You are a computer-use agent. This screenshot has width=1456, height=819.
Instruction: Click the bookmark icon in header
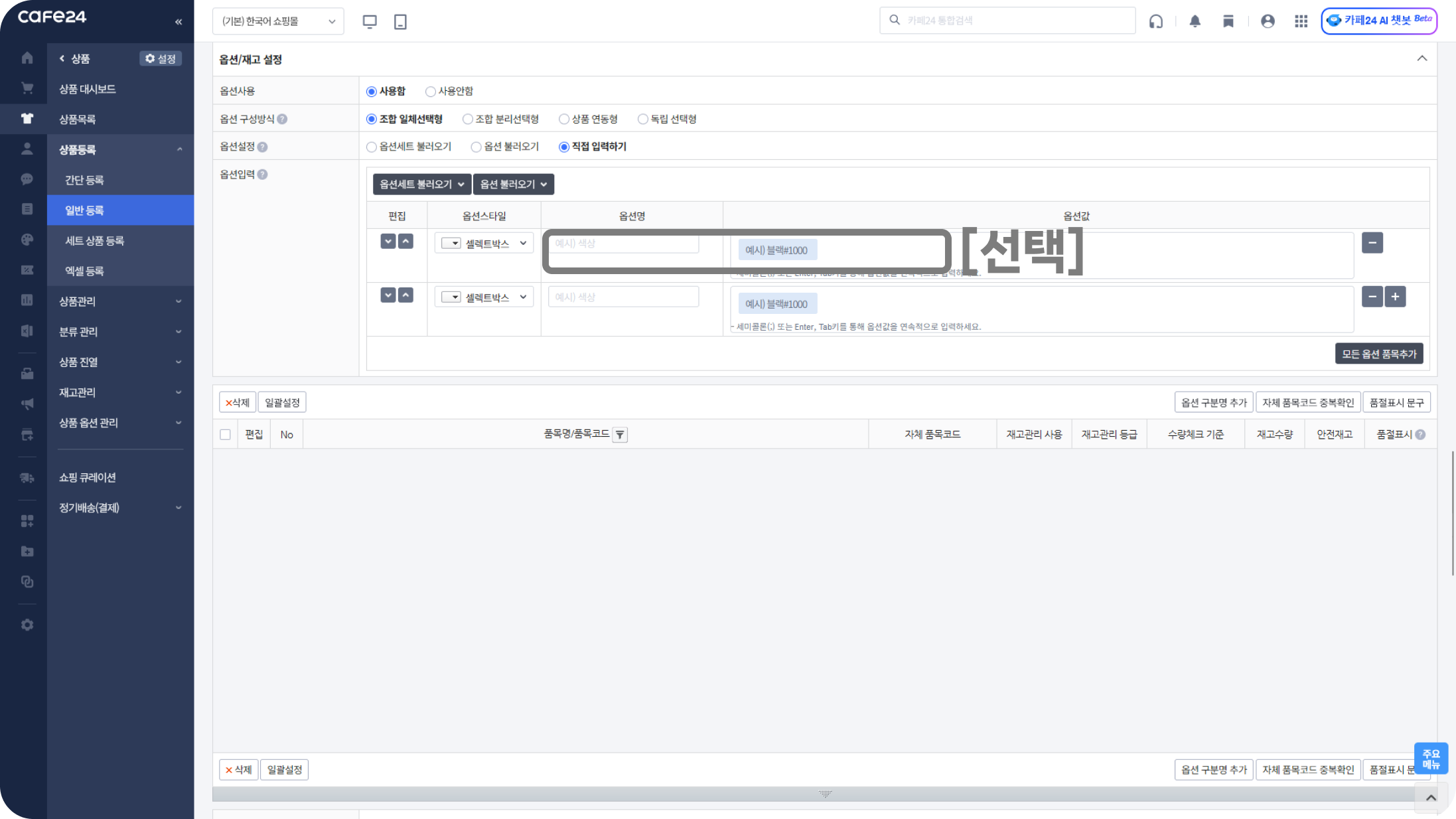point(1228,21)
